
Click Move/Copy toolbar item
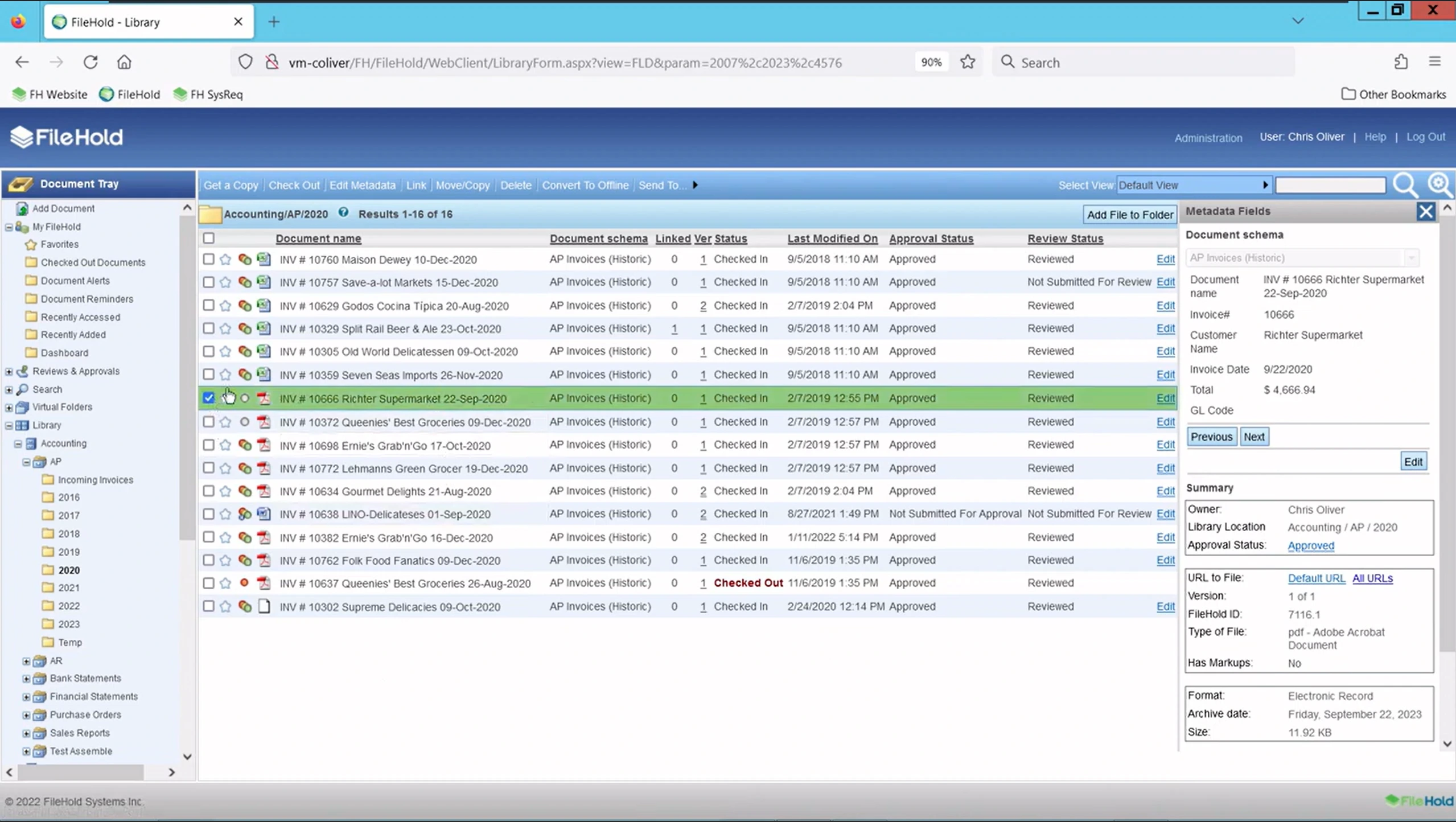(463, 186)
